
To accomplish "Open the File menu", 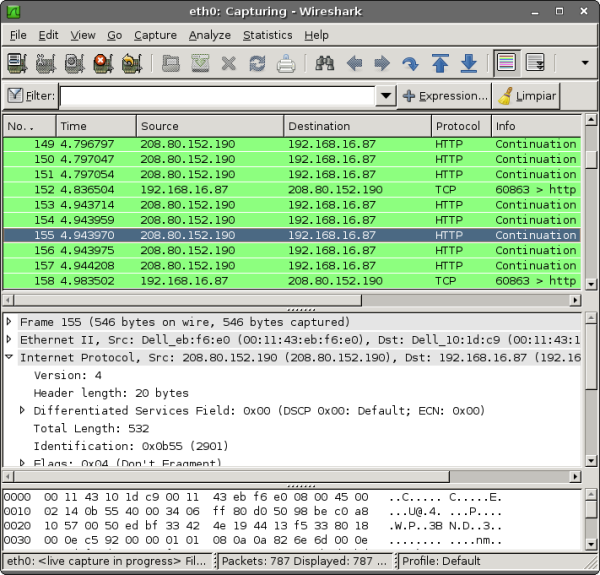I will pos(18,35).
